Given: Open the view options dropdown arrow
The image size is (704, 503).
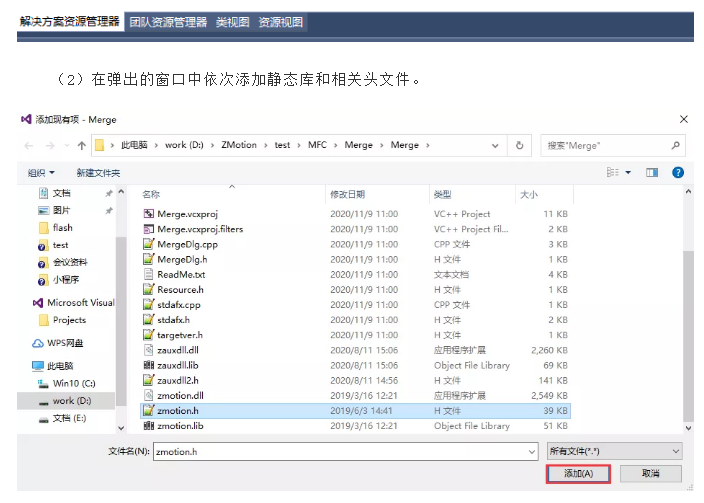Looking at the screenshot, I should 628,172.
